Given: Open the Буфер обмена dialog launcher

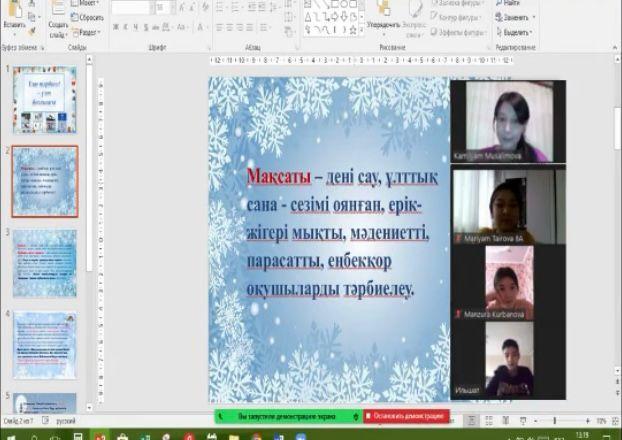Looking at the screenshot, I should coord(42,48).
